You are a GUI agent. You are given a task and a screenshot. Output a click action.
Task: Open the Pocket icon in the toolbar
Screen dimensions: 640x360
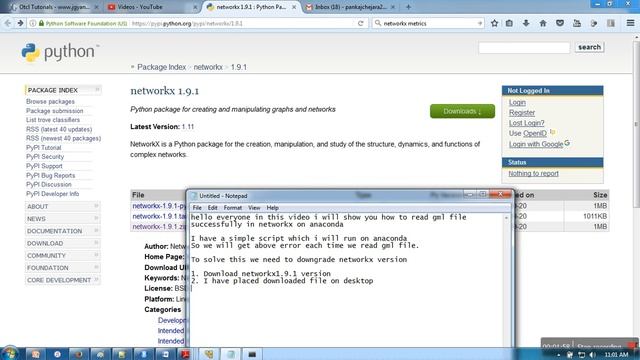pos(560,23)
